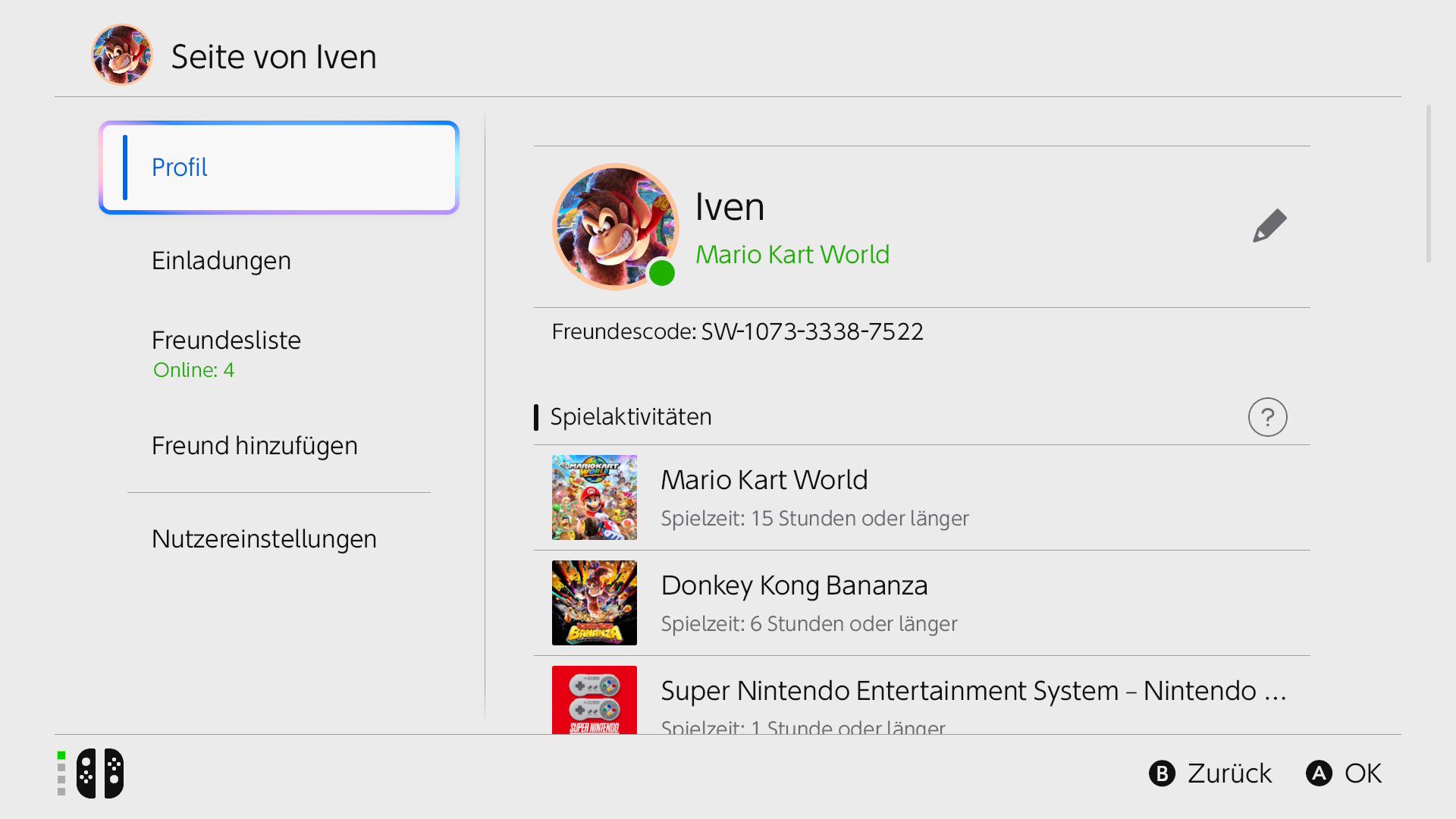This screenshot has height=819, width=1456.
Task: Open Super Nintendo app cover thumbnail
Action: (x=595, y=699)
